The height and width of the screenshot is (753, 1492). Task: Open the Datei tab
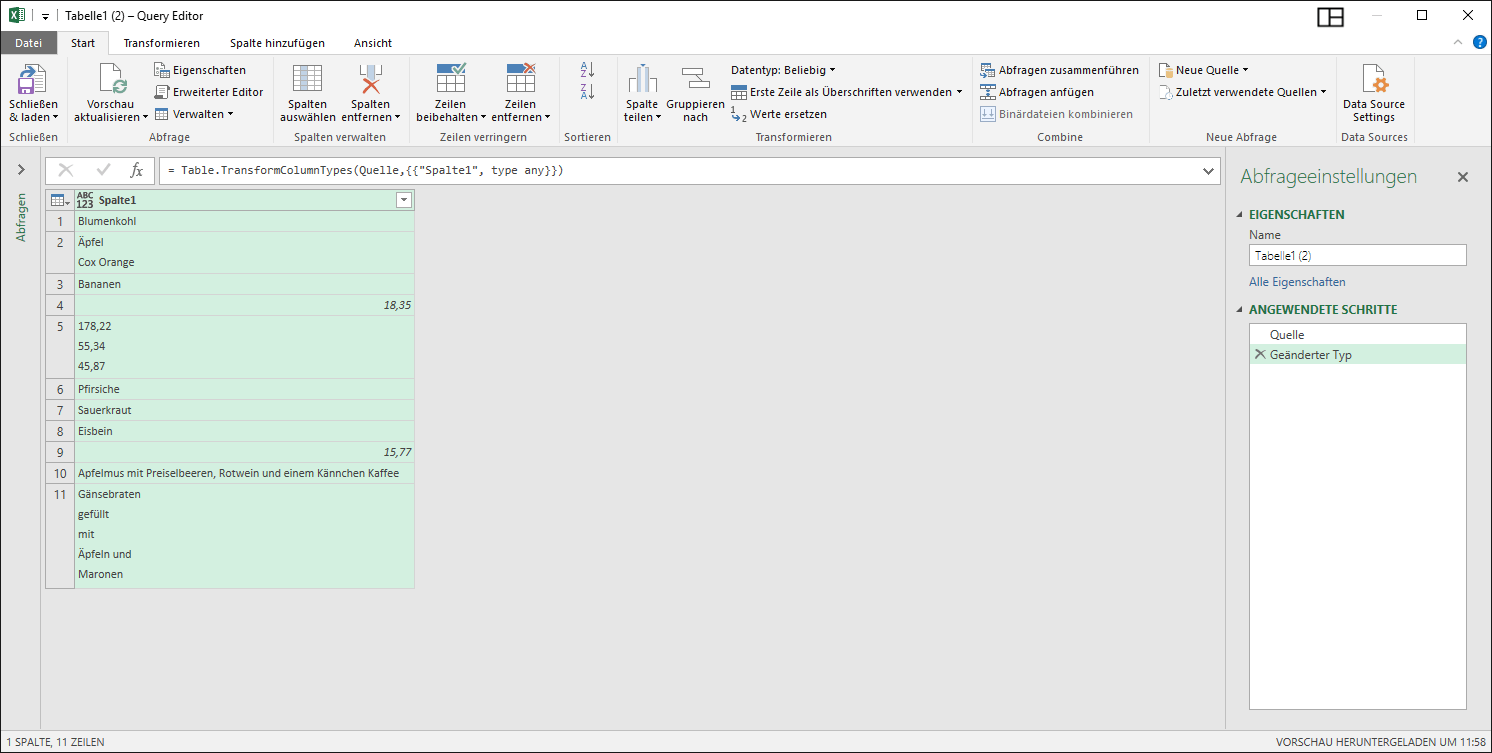tap(29, 43)
